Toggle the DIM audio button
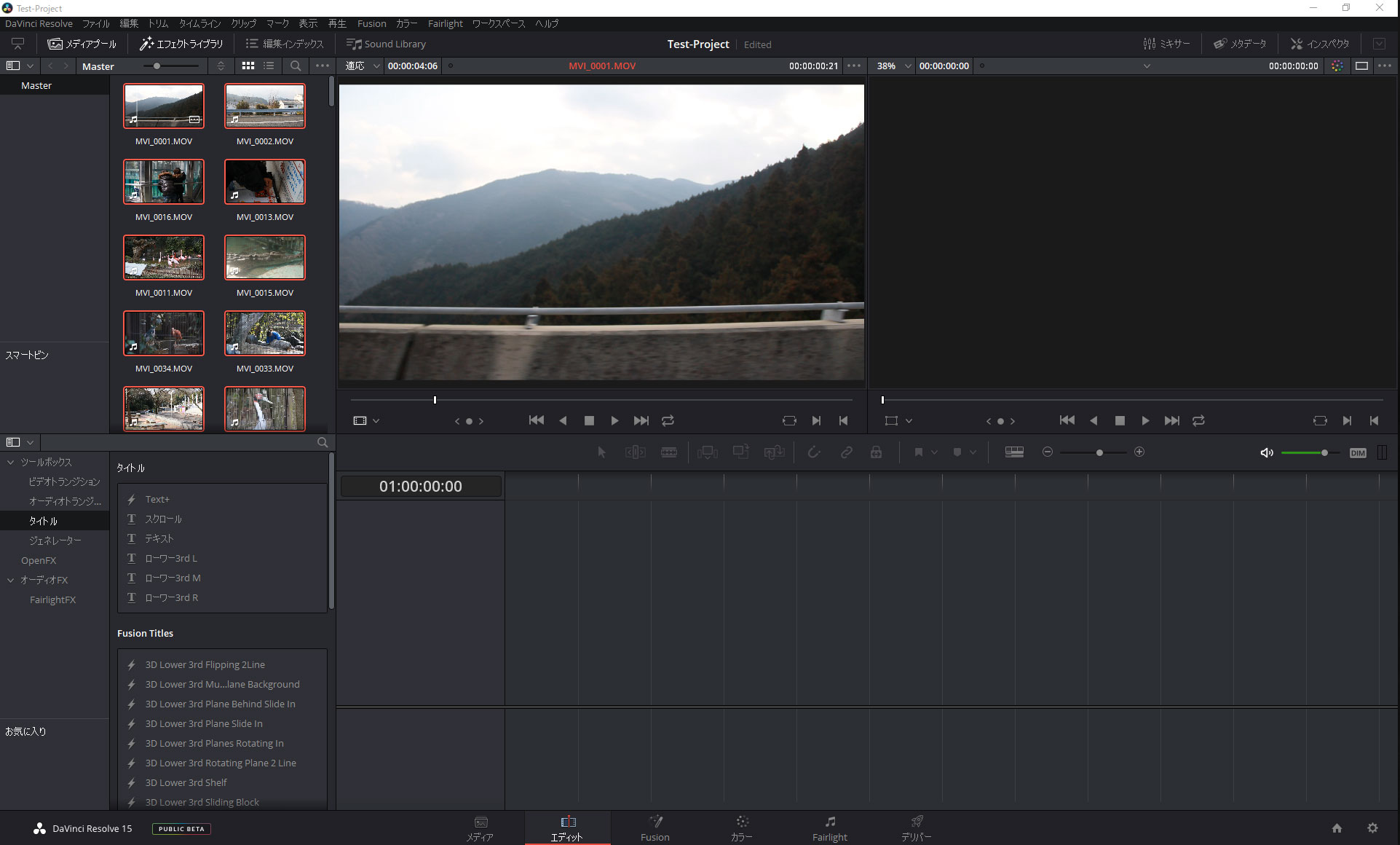The height and width of the screenshot is (845, 1400). [1358, 453]
